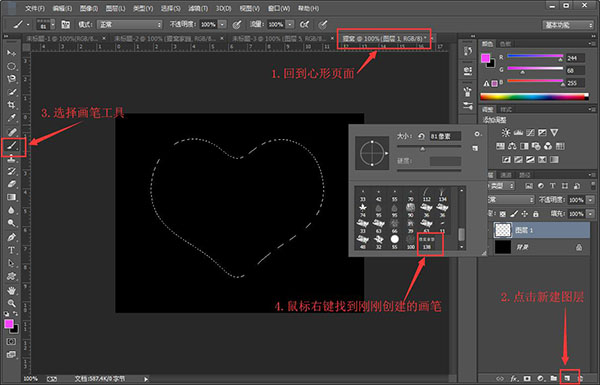Click the foreground color swatch in Color panel
Image resolution: width=600 pixels, height=385 pixels.
[485, 58]
